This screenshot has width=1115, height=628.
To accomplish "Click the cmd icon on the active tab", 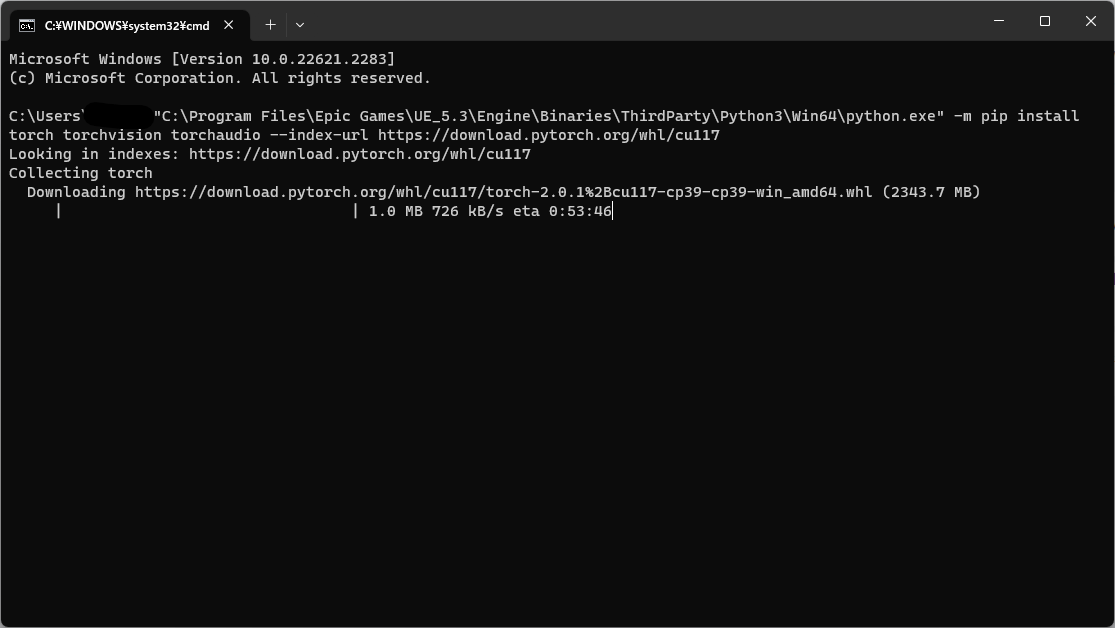I will (28, 25).
